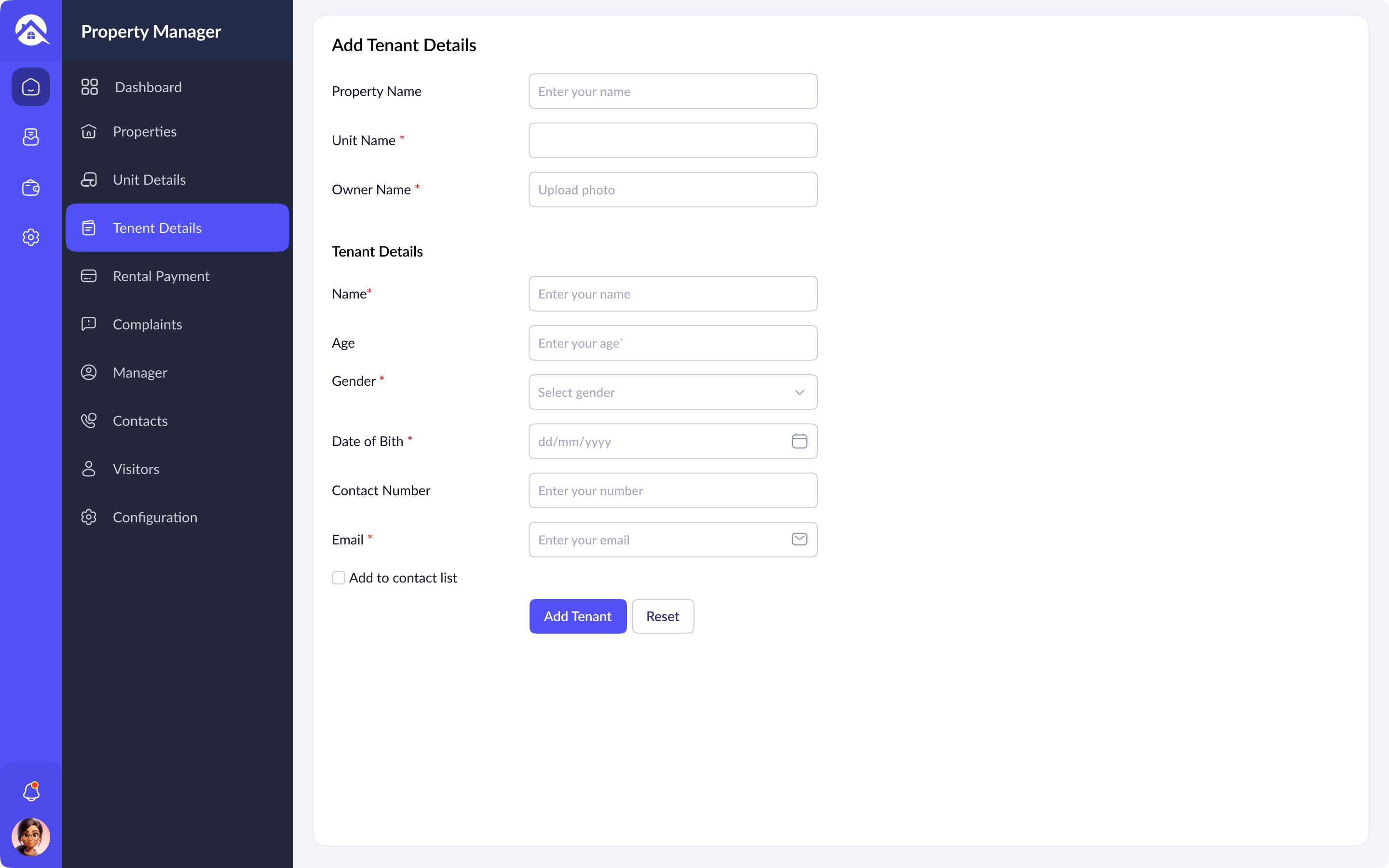Open the wallet icon in left rail
This screenshot has width=1389, height=868.
click(31, 188)
